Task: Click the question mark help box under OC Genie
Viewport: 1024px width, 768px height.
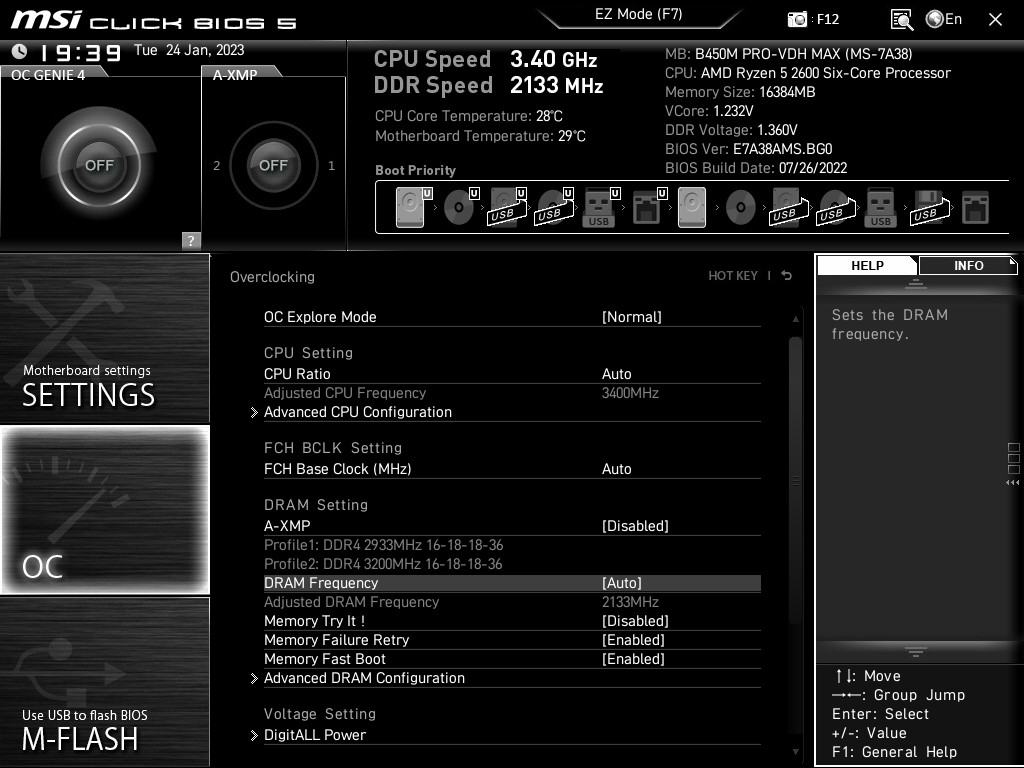Action: click(191, 240)
